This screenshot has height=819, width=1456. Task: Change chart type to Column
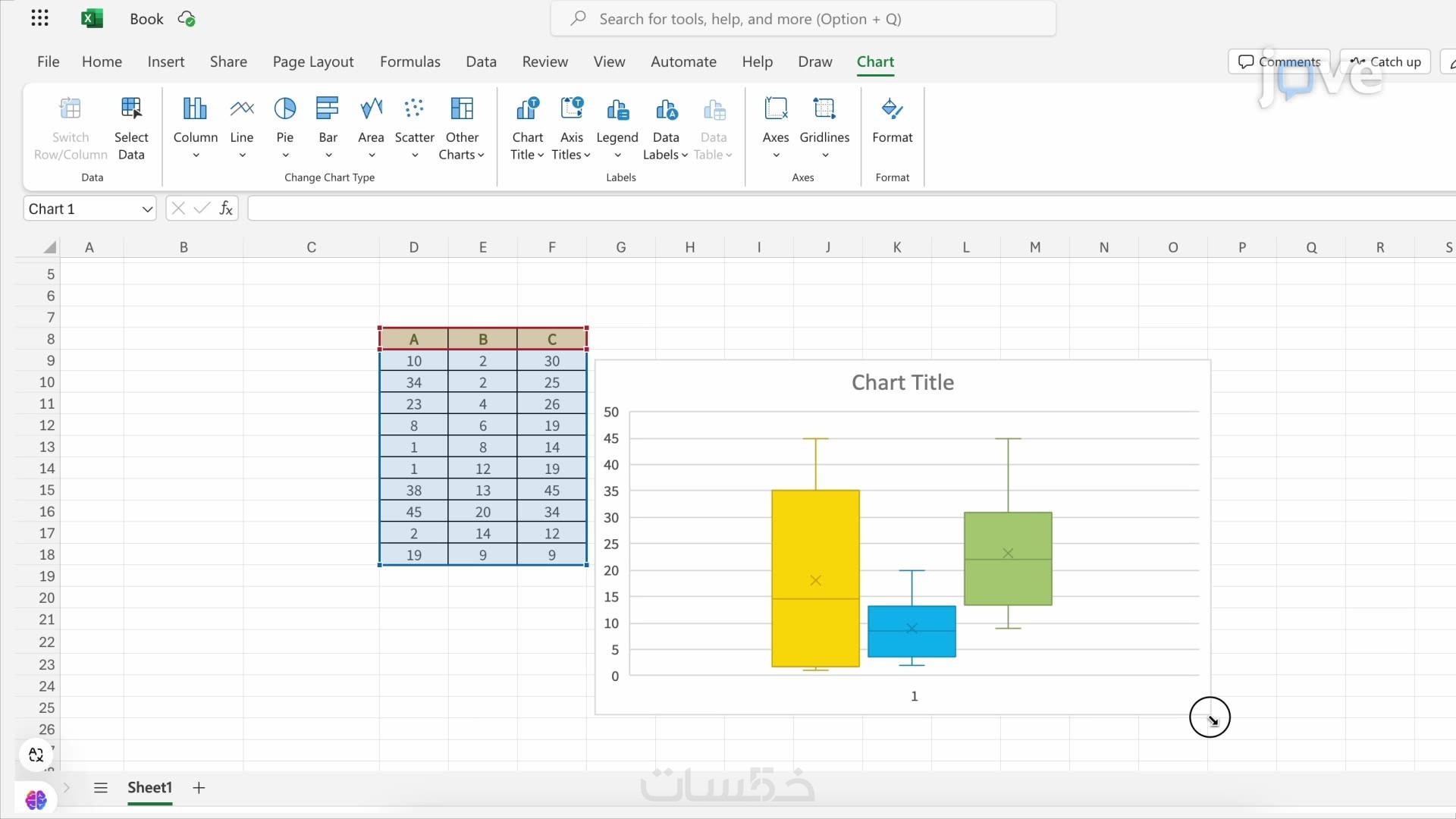(195, 127)
